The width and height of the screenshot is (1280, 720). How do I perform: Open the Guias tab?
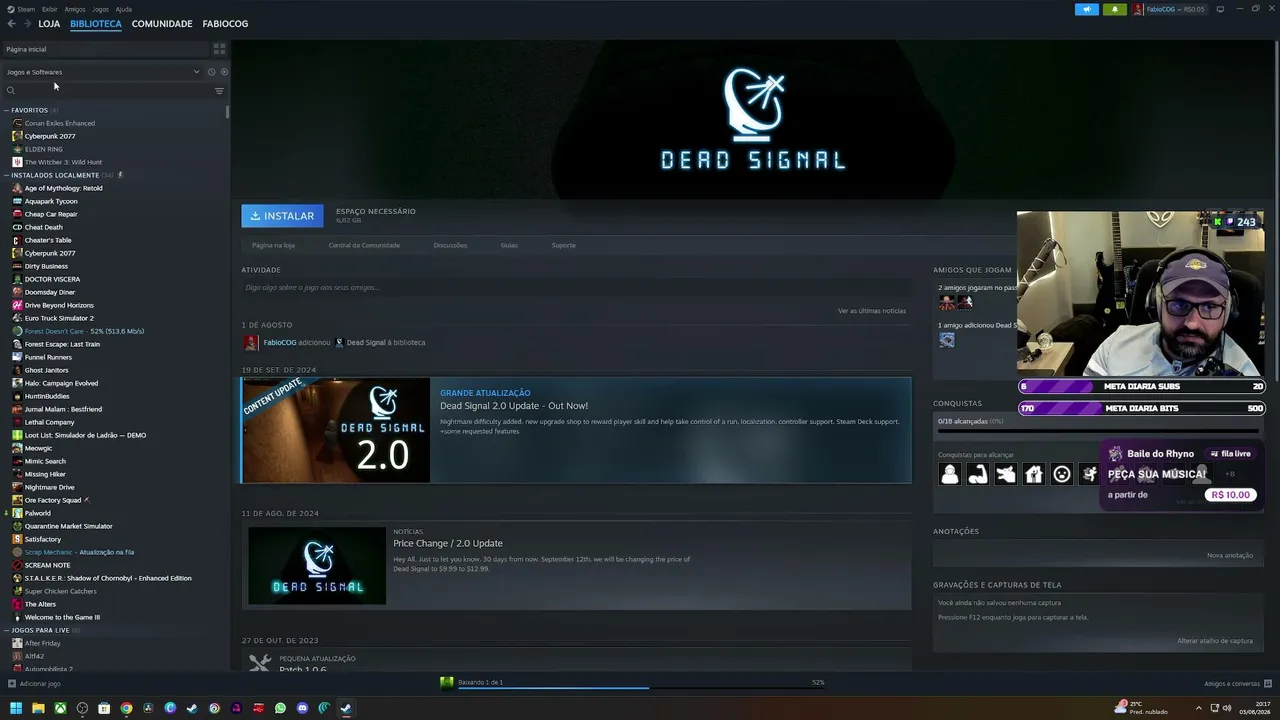click(509, 245)
